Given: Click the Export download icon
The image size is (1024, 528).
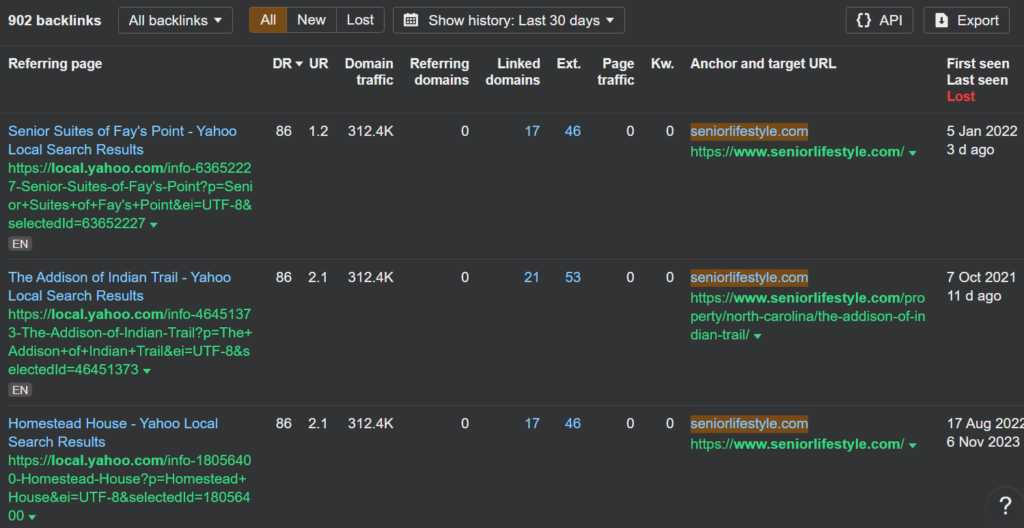Looking at the screenshot, I should tap(940, 20).
